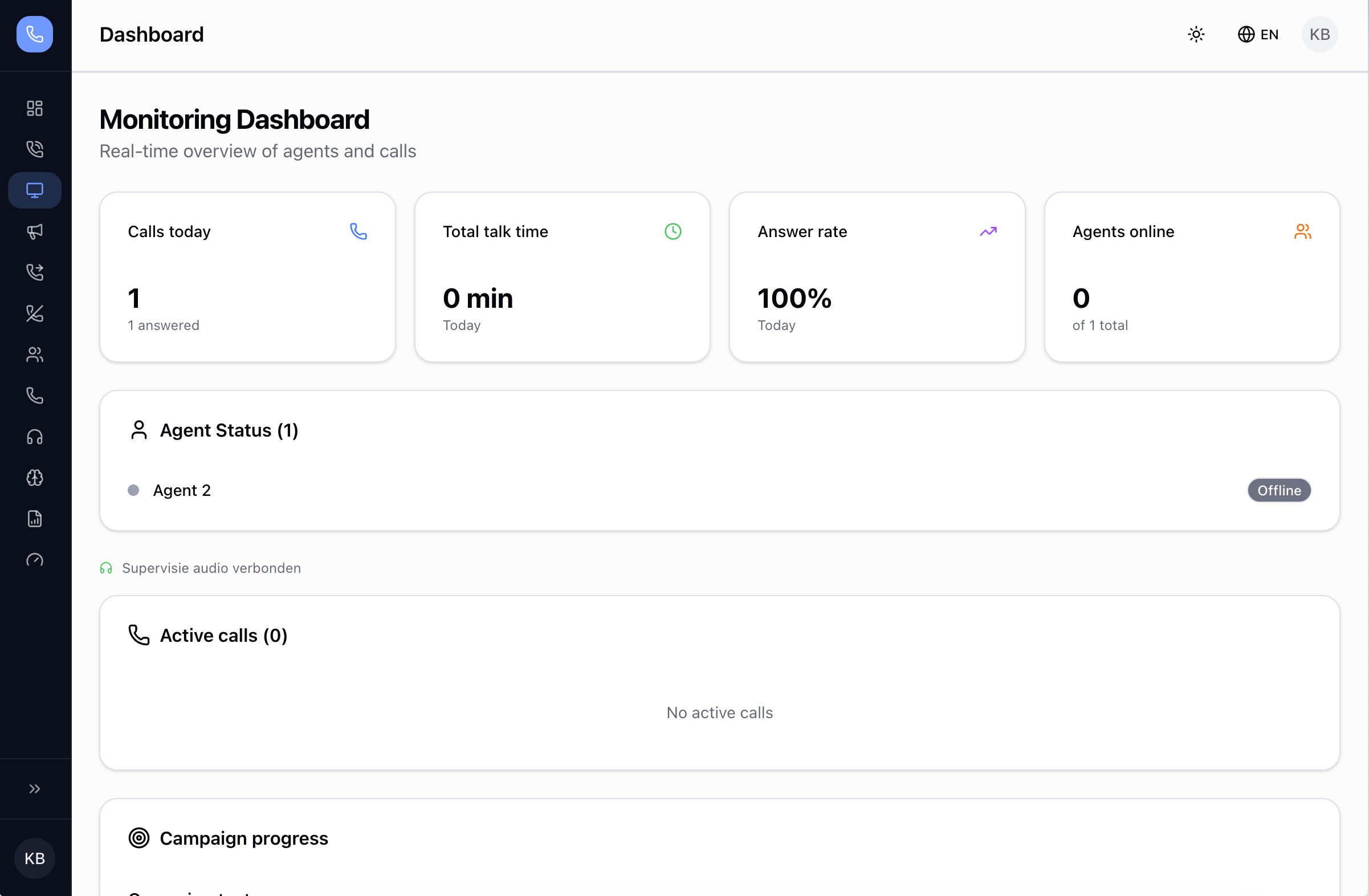Open the KB profile menu
The image size is (1369, 896).
(x=1319, y=35)
